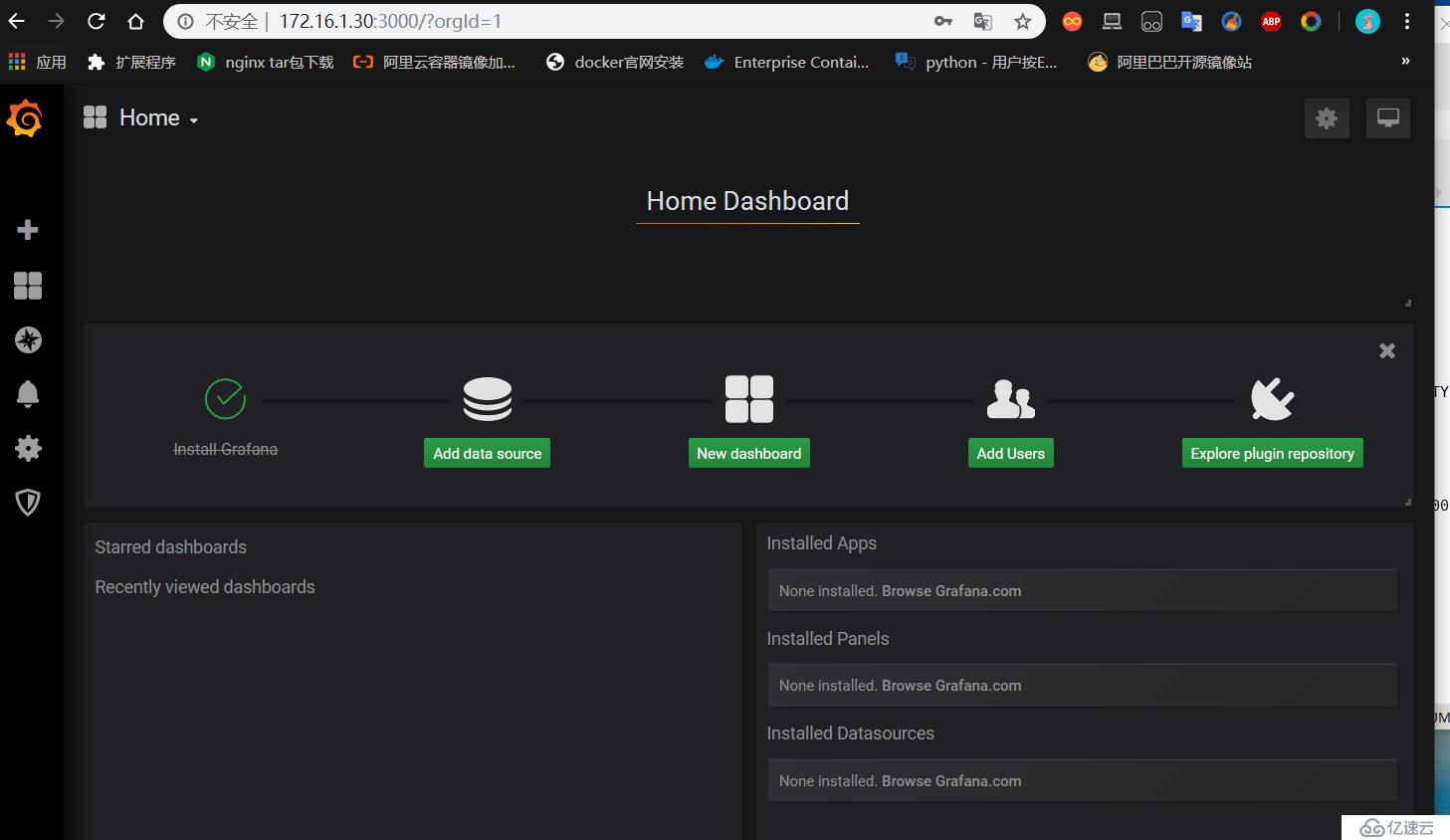Image resolution: width=1450 pixels, height=840 pixels.
Task: Open the 应用 apps bookmark
Action: pyautogui.click(x=37, y=62)
